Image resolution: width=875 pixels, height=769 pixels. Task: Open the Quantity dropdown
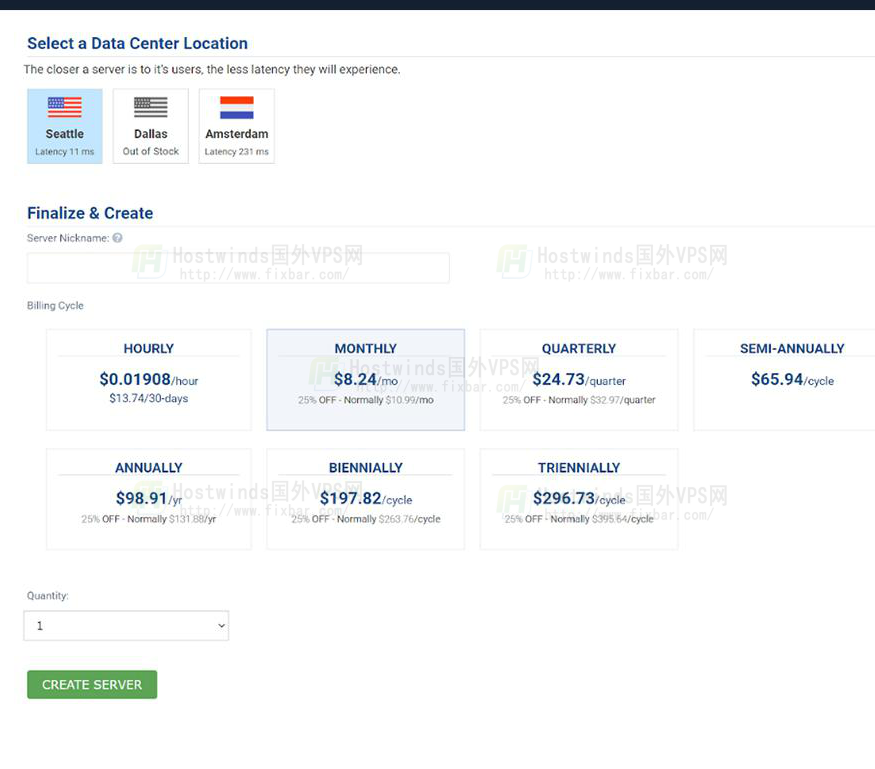click(126, 626)
